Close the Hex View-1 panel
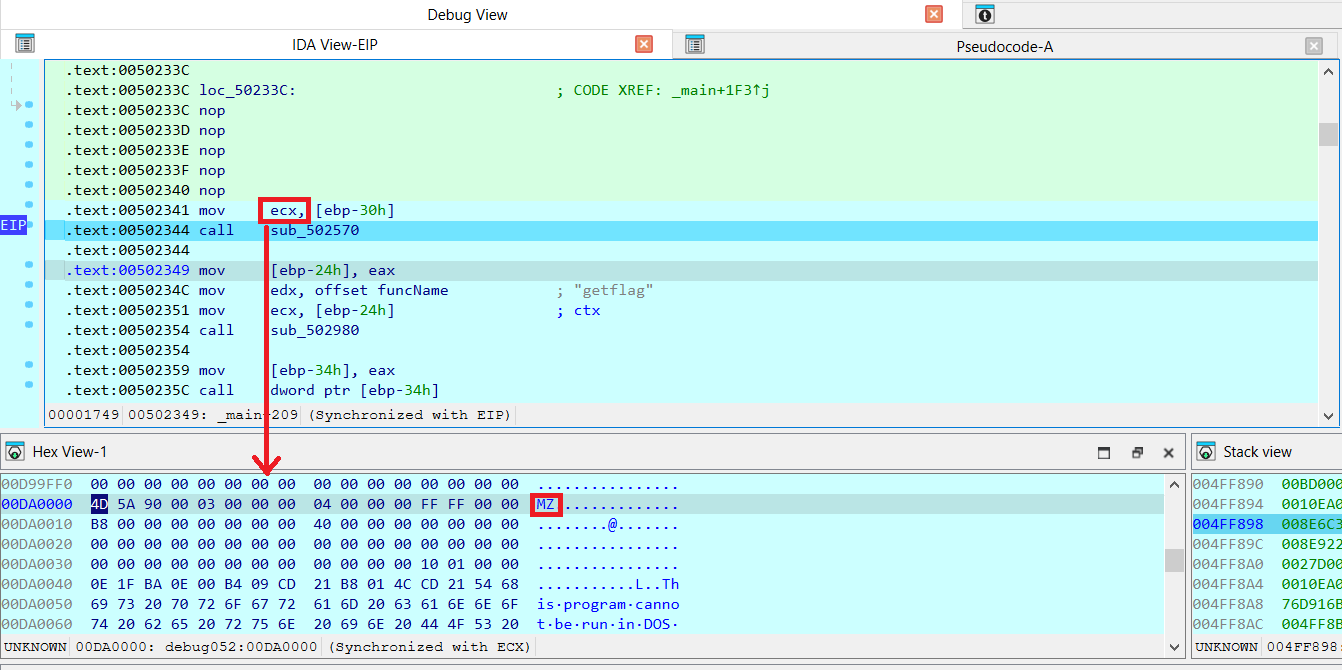1342x670 pixels. click(x=1168, y=452)
